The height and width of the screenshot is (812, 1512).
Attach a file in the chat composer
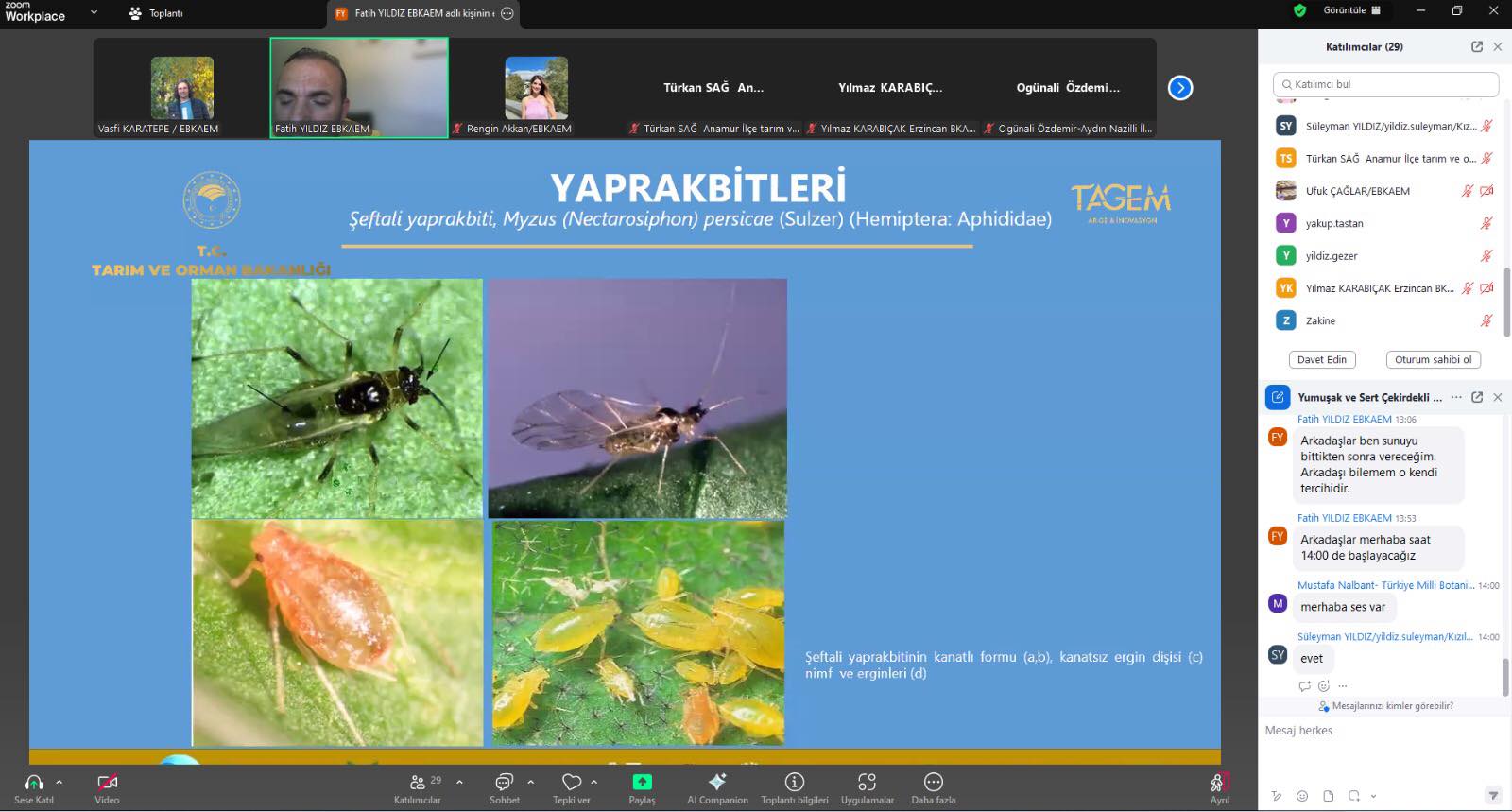pyautogui.click(x=1328, y=796)
